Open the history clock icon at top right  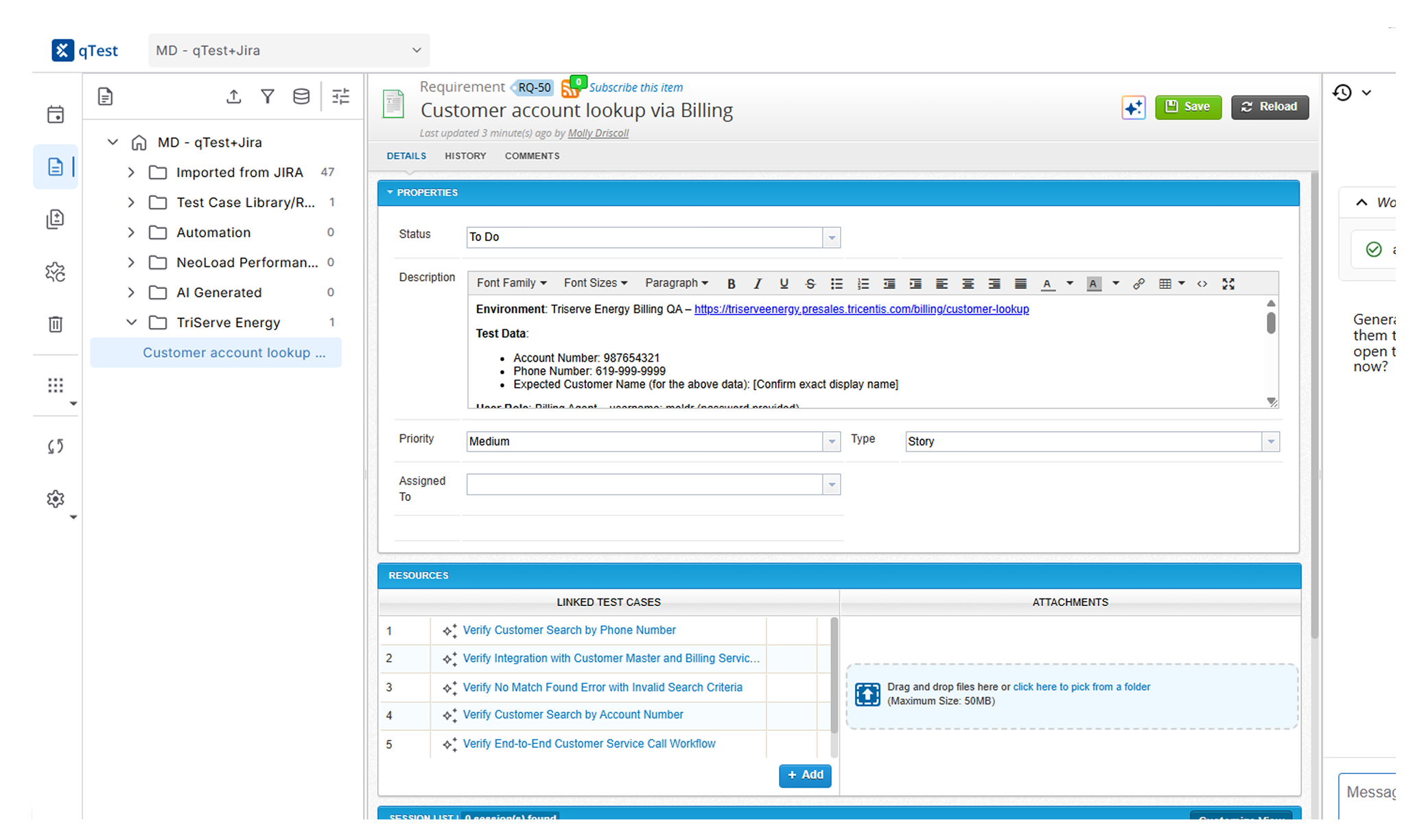click(1343, 93)
